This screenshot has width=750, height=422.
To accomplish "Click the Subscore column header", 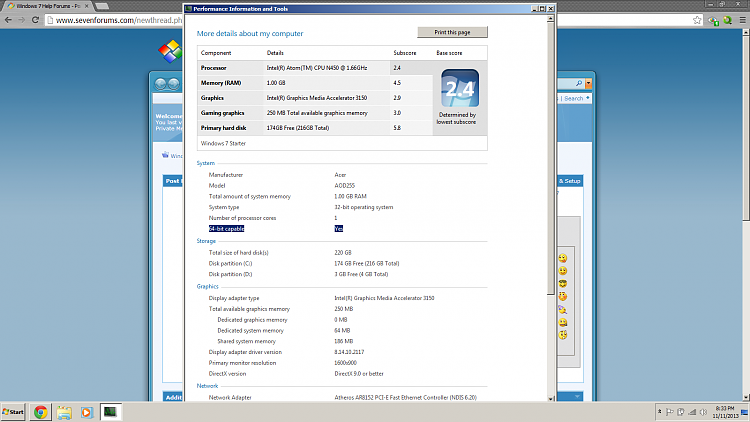I will (x=405, y=53).
